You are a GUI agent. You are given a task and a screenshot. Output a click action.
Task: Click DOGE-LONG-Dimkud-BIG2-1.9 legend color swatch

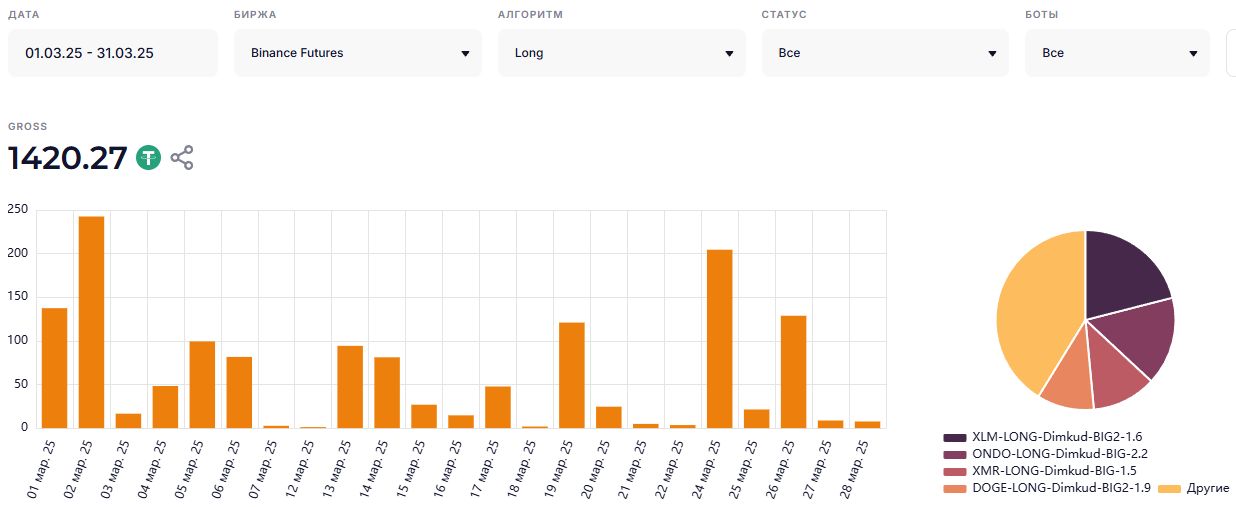coord(954,488)
